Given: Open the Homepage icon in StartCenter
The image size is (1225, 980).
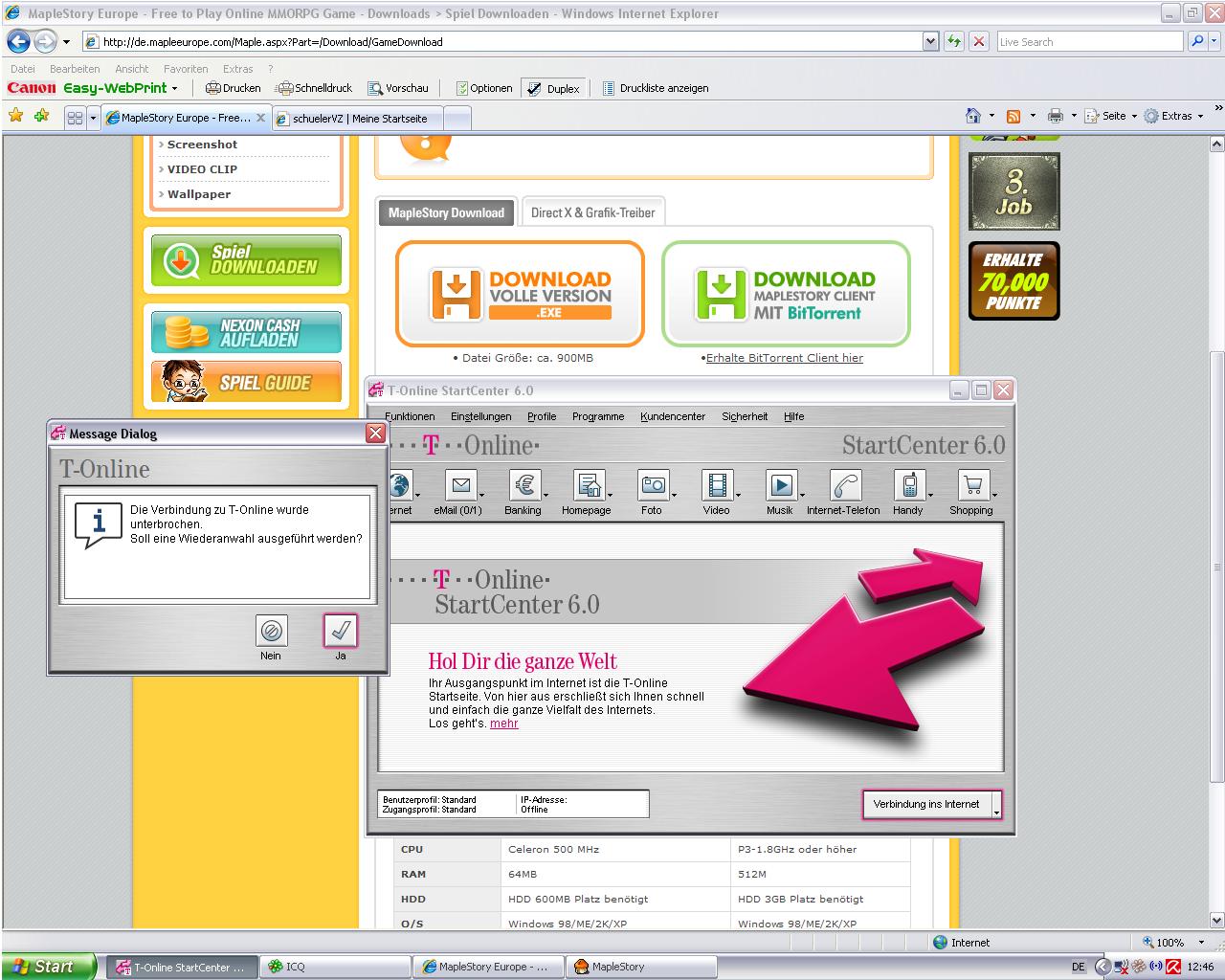Looking at the screenshot, I should [x=588, y=486].
